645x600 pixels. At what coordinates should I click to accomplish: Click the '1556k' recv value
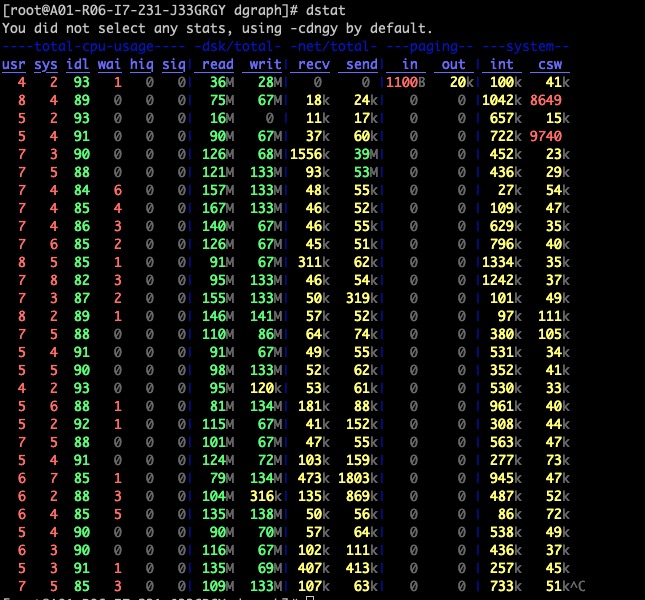click(310, 154)
